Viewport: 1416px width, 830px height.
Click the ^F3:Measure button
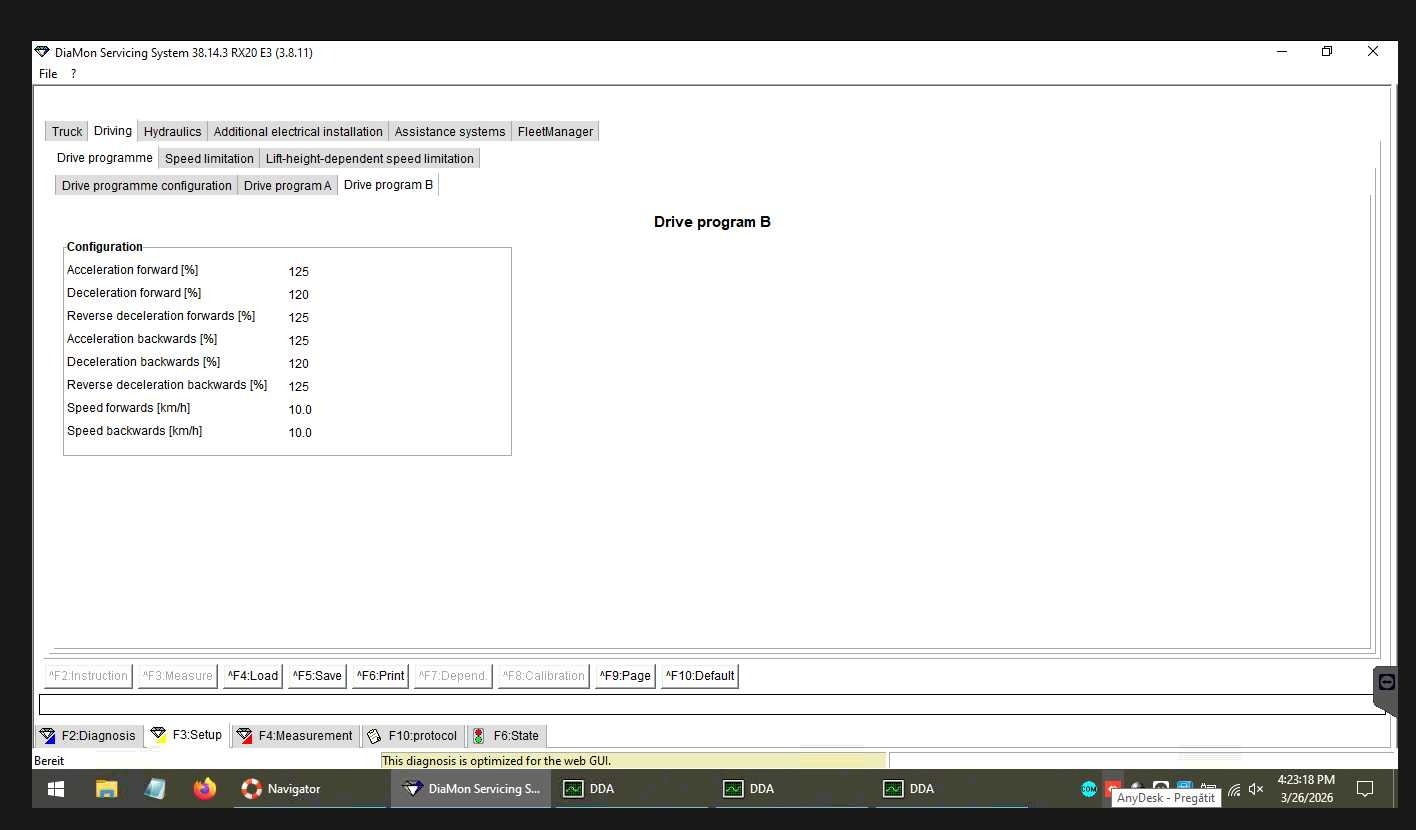[x=177, y=676]
